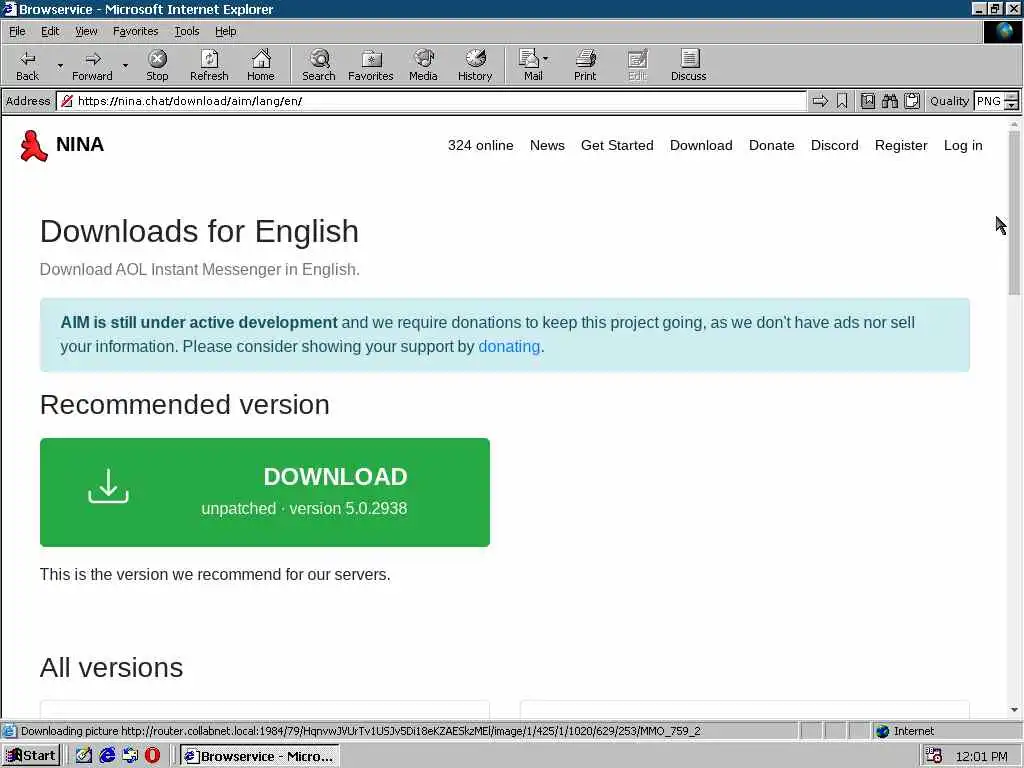This screenshot has width=1024, height=768.
Task: Go back with the Back arrow
Action: [x=27, y=65]
